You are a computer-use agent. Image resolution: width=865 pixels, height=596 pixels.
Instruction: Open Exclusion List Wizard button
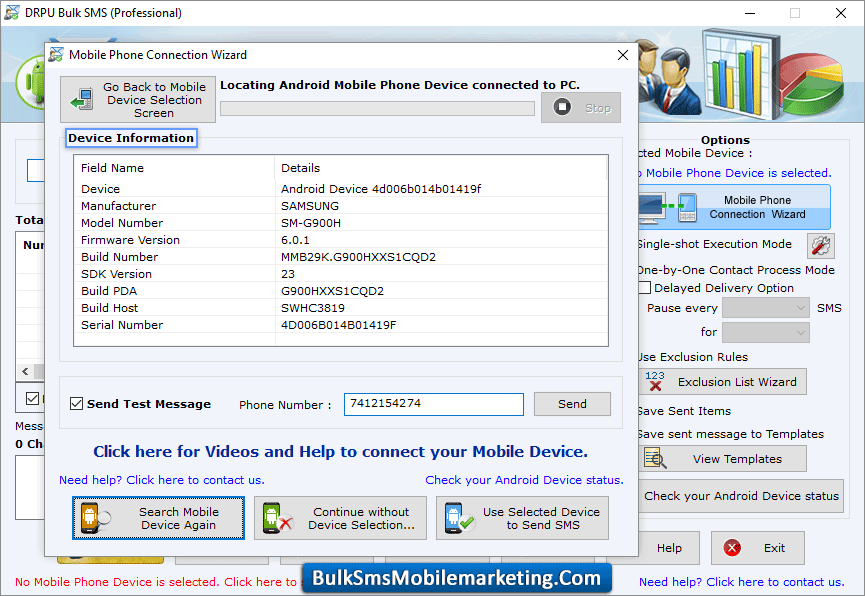[722, 382]
